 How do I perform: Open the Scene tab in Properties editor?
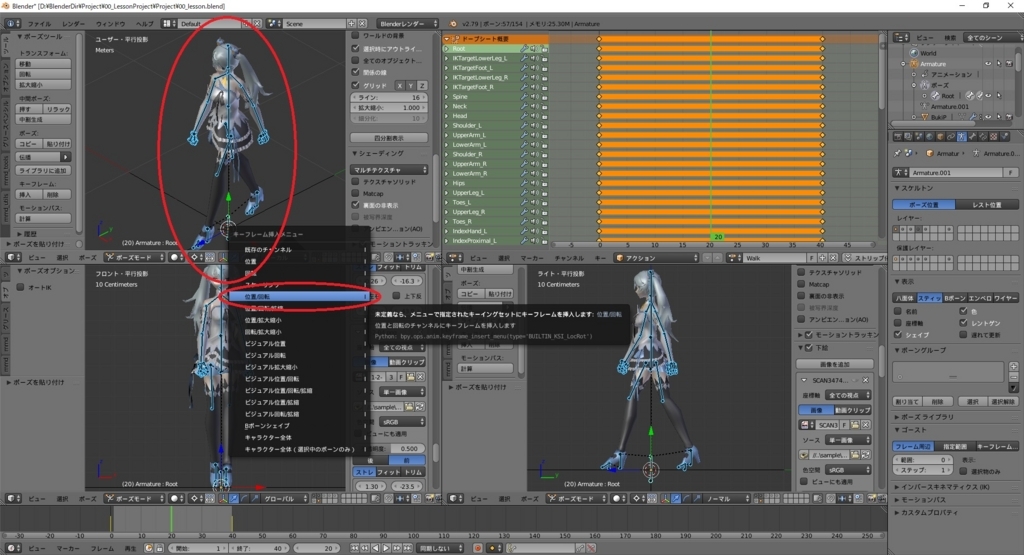click(x=919, y=136)
